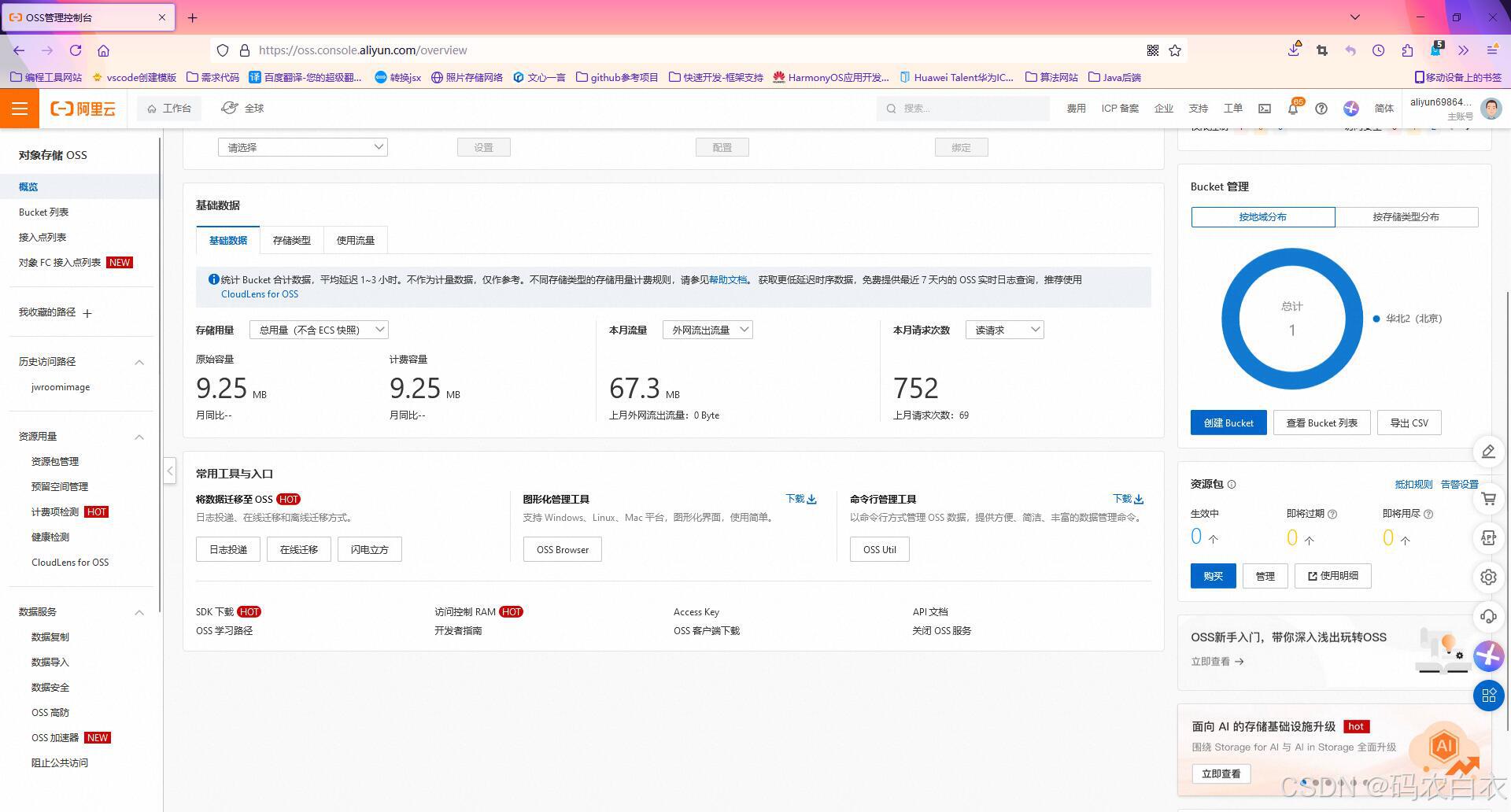1511x812 pixels.
Task: Open the blue floating grid apps icon
Action: (x=1488, y=696)
